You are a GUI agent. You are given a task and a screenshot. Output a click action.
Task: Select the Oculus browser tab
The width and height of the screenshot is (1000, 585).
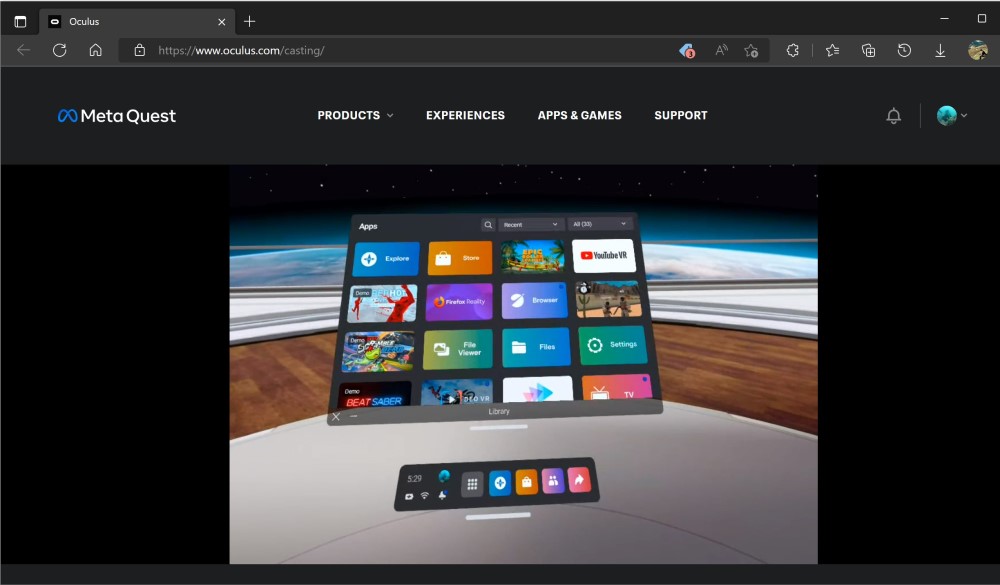point(137,22)
